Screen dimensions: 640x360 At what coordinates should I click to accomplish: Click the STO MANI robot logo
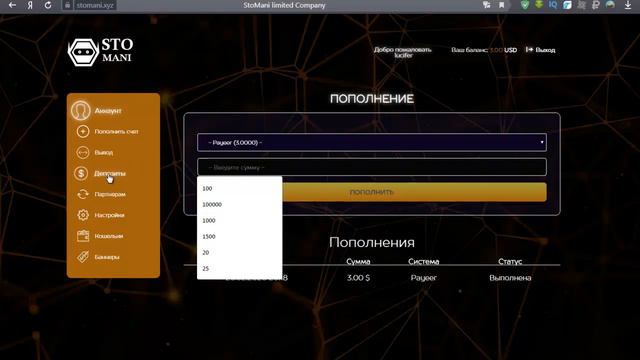click(x=100, y=52)
